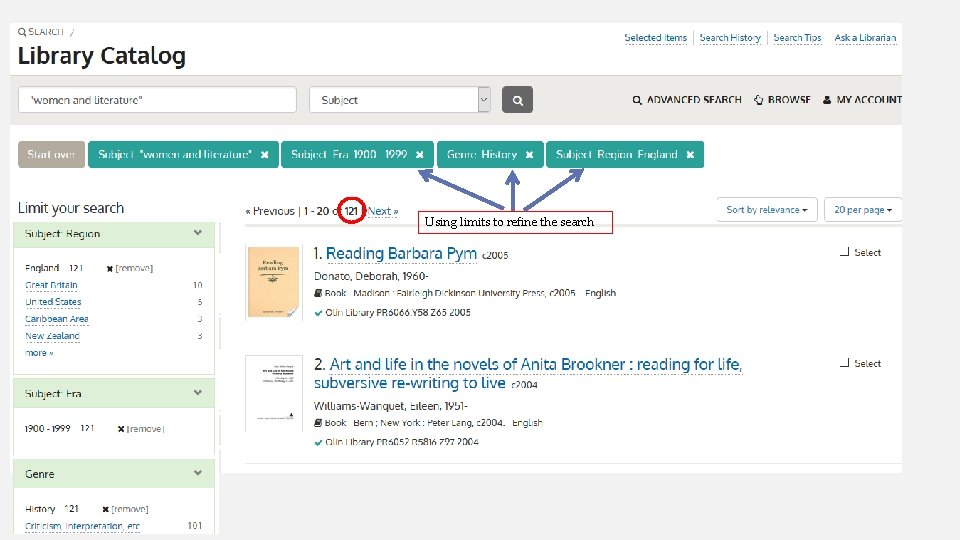Click the Start over button
This screenshot has width=960, height=540.
point(51,154)
